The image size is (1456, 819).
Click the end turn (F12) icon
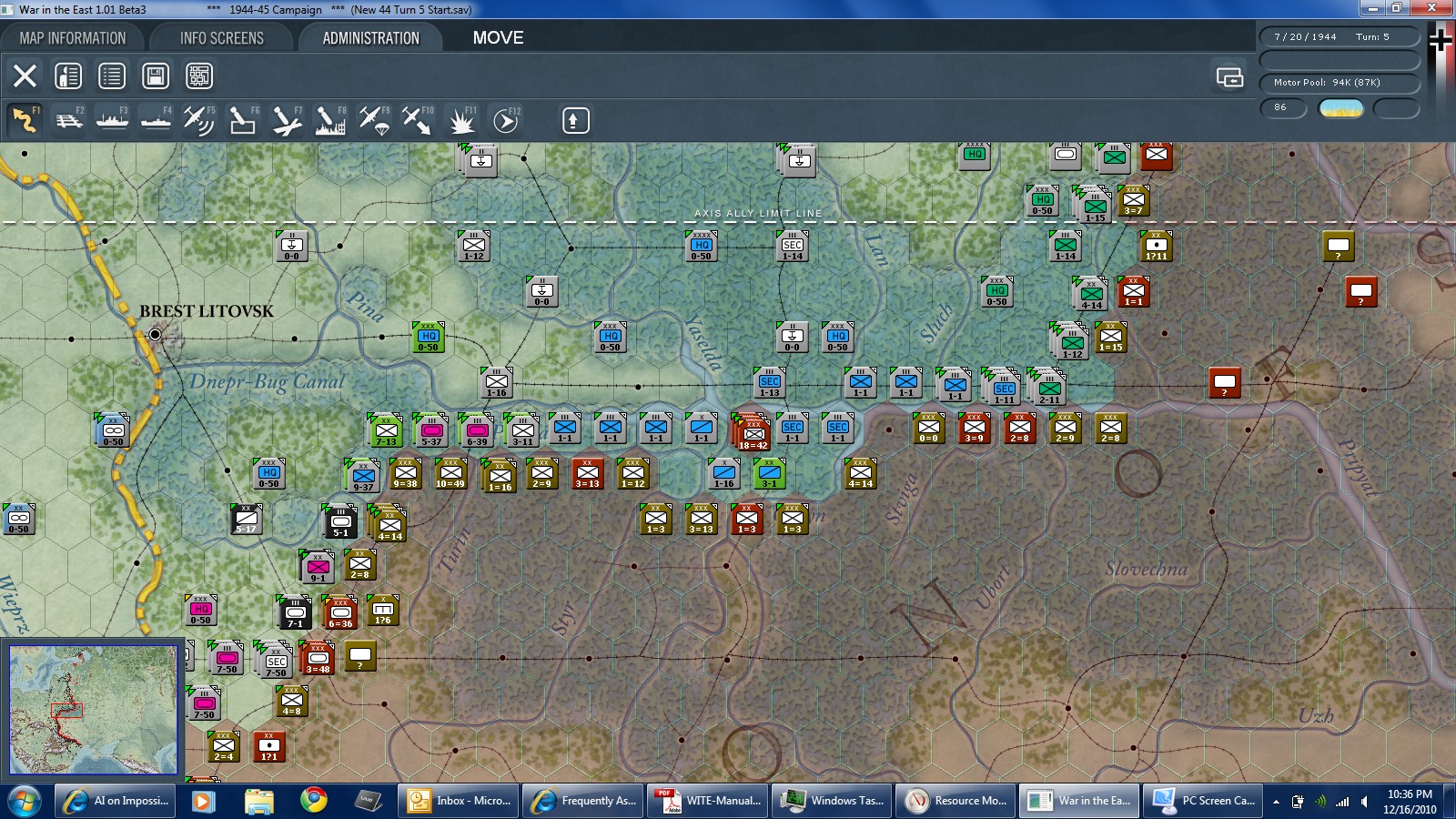505,120
